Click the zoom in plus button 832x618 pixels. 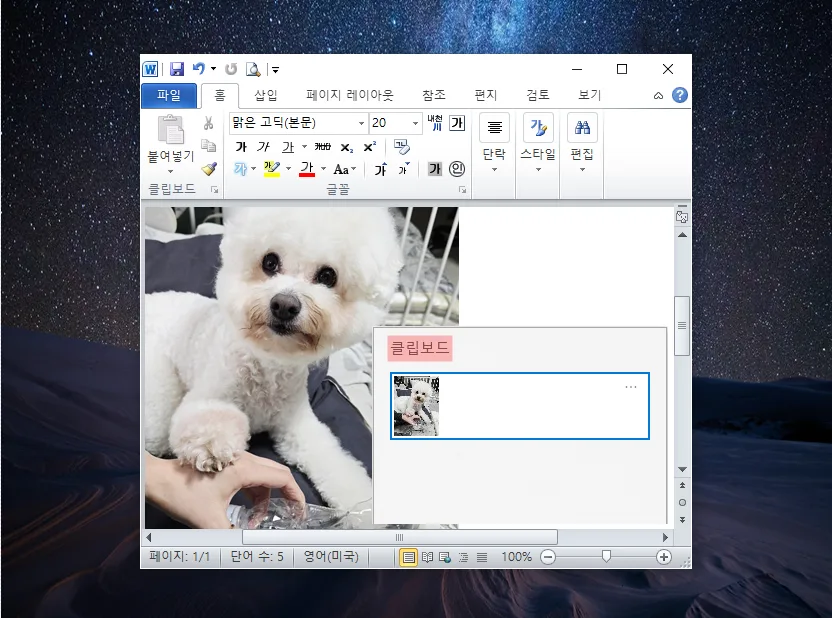click(663, 557)
